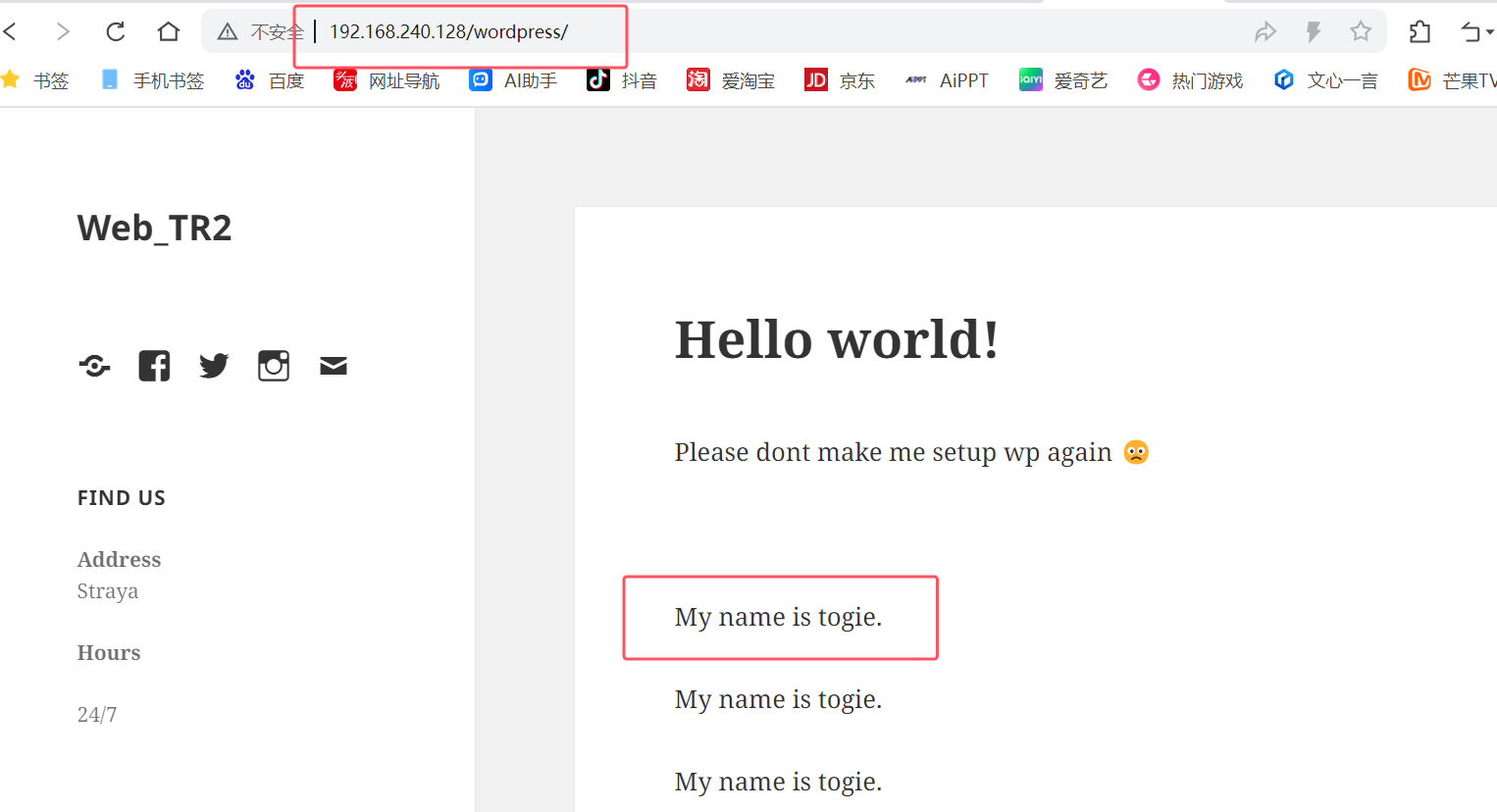Open the extensions puzzle icon
This screenshot has height=812, width=1497.
1420,31
